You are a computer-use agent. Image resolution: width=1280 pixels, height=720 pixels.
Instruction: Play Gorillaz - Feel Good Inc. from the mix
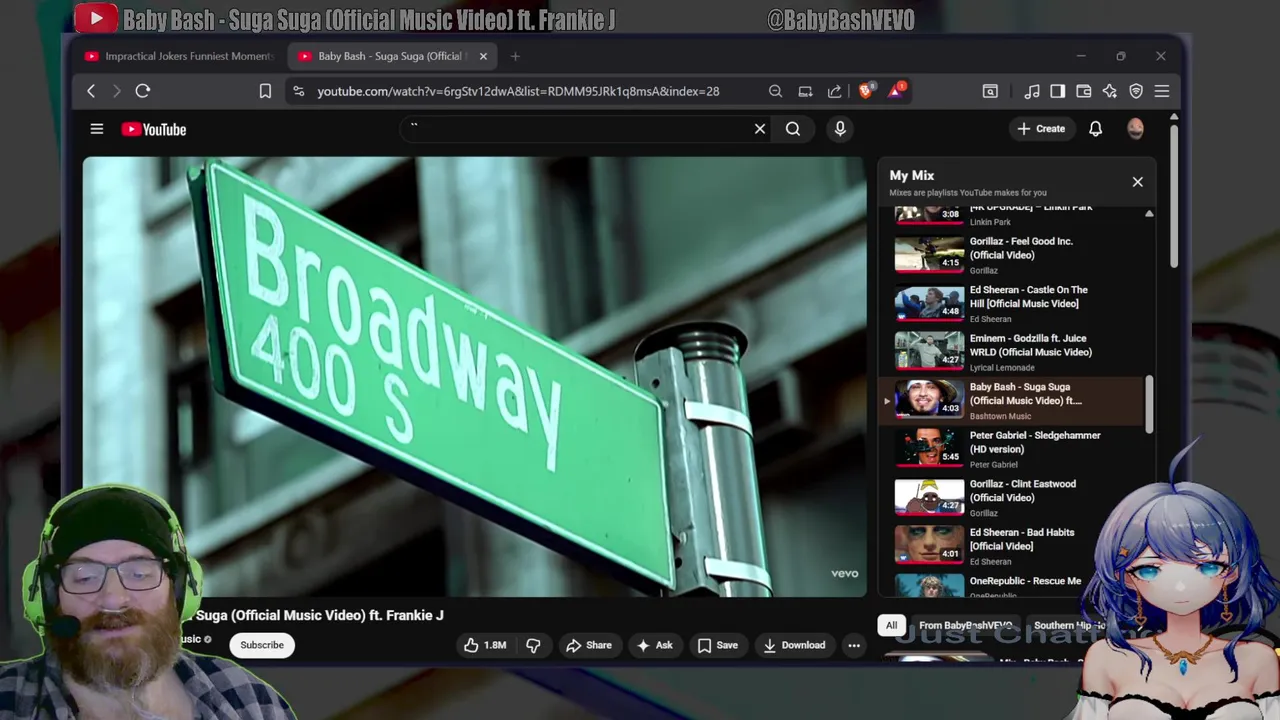click(1012, 255)
